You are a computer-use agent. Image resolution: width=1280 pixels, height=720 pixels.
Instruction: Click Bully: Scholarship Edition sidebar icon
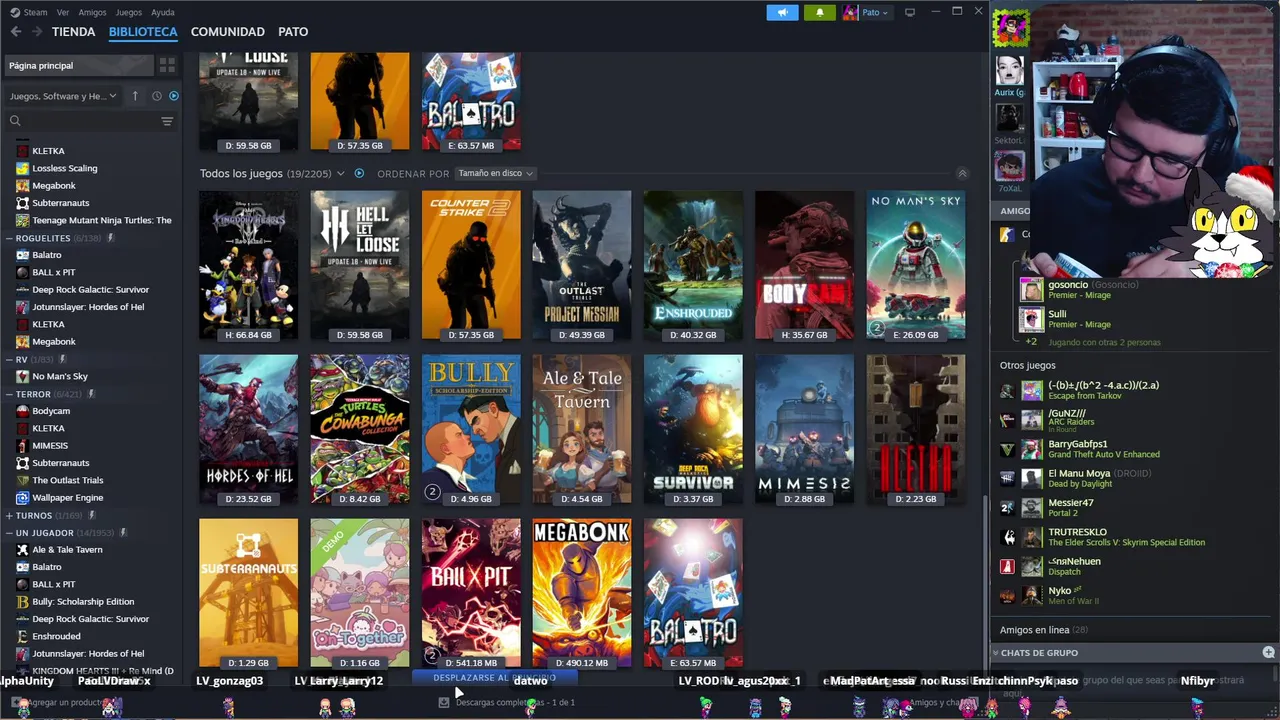point(23,601)
